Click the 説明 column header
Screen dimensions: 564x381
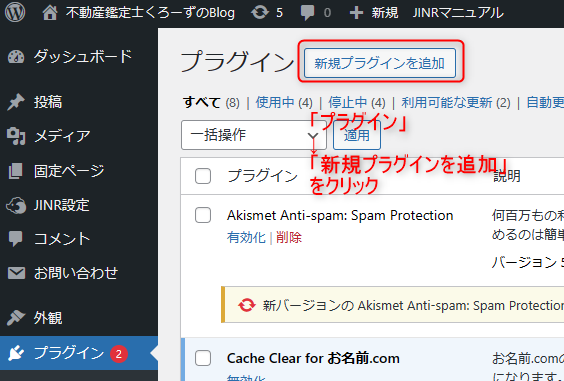tap(506, 176)
